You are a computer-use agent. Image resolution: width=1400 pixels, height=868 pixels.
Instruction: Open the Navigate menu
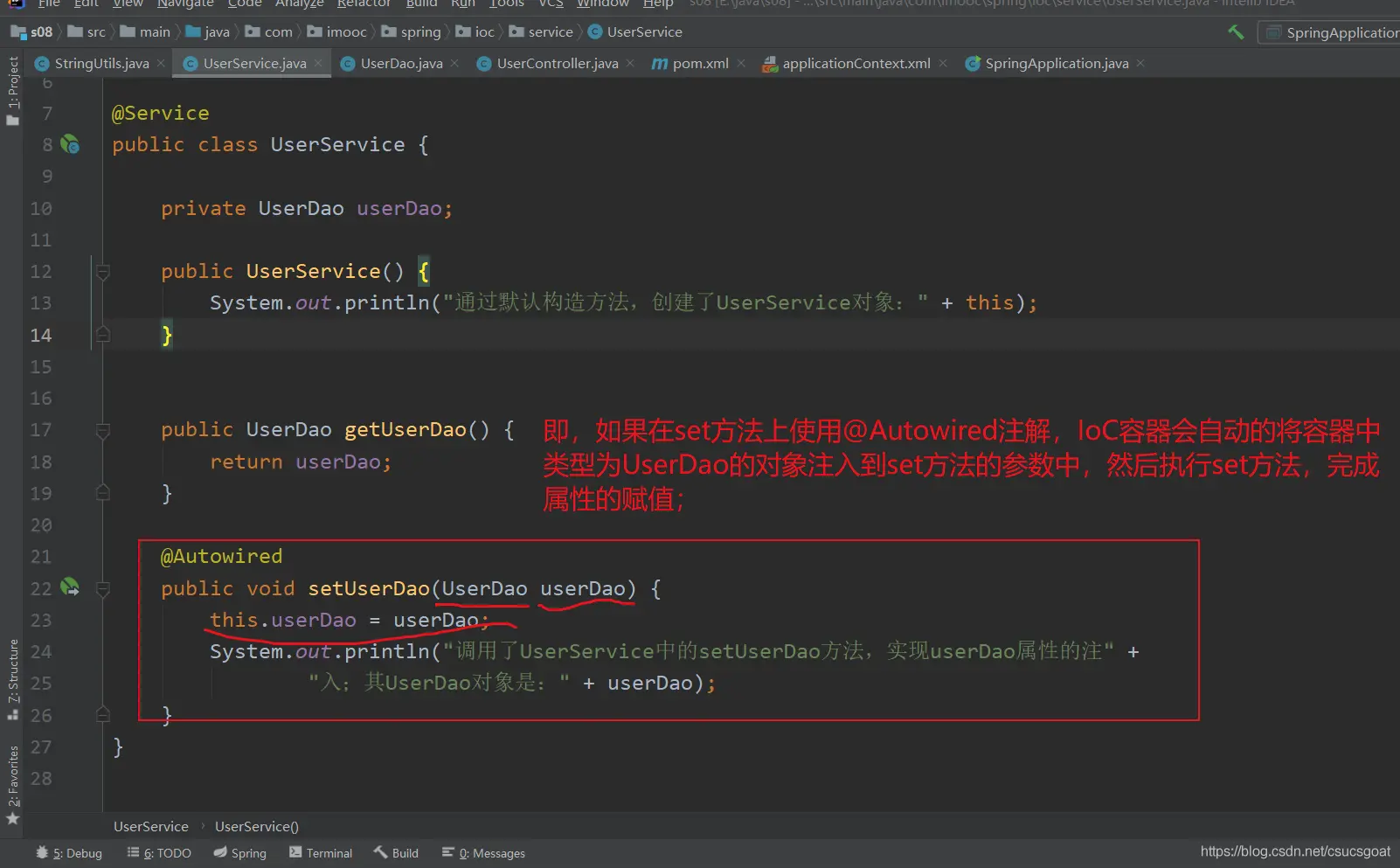pos(185,4)
